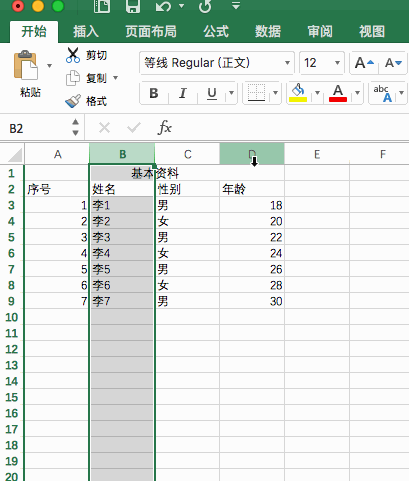The width and height of the screenshot is (409, 481).
Task: Click the Format painter brush icon
Action: point(73,101)
